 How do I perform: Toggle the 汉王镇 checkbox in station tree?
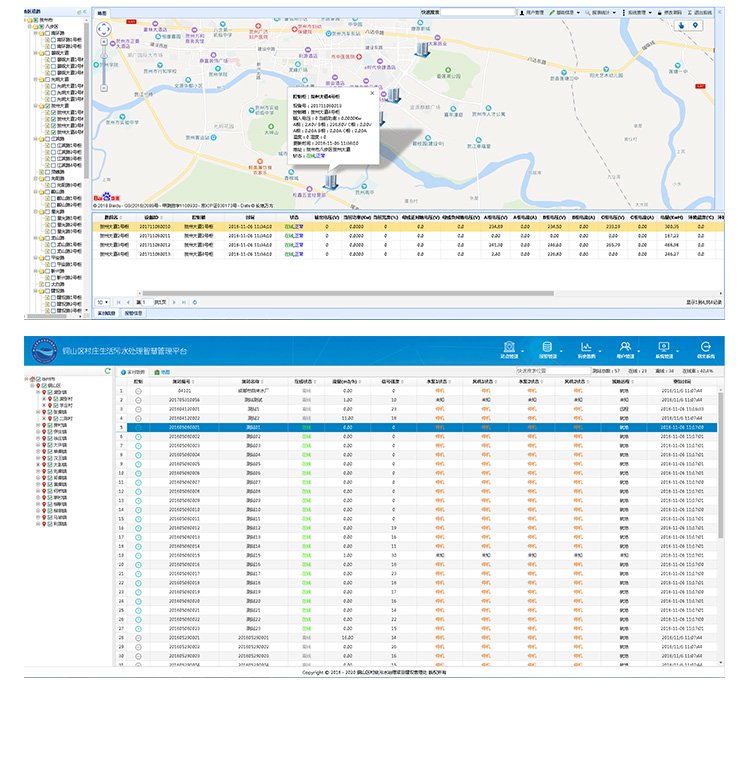tap(50, 458)
